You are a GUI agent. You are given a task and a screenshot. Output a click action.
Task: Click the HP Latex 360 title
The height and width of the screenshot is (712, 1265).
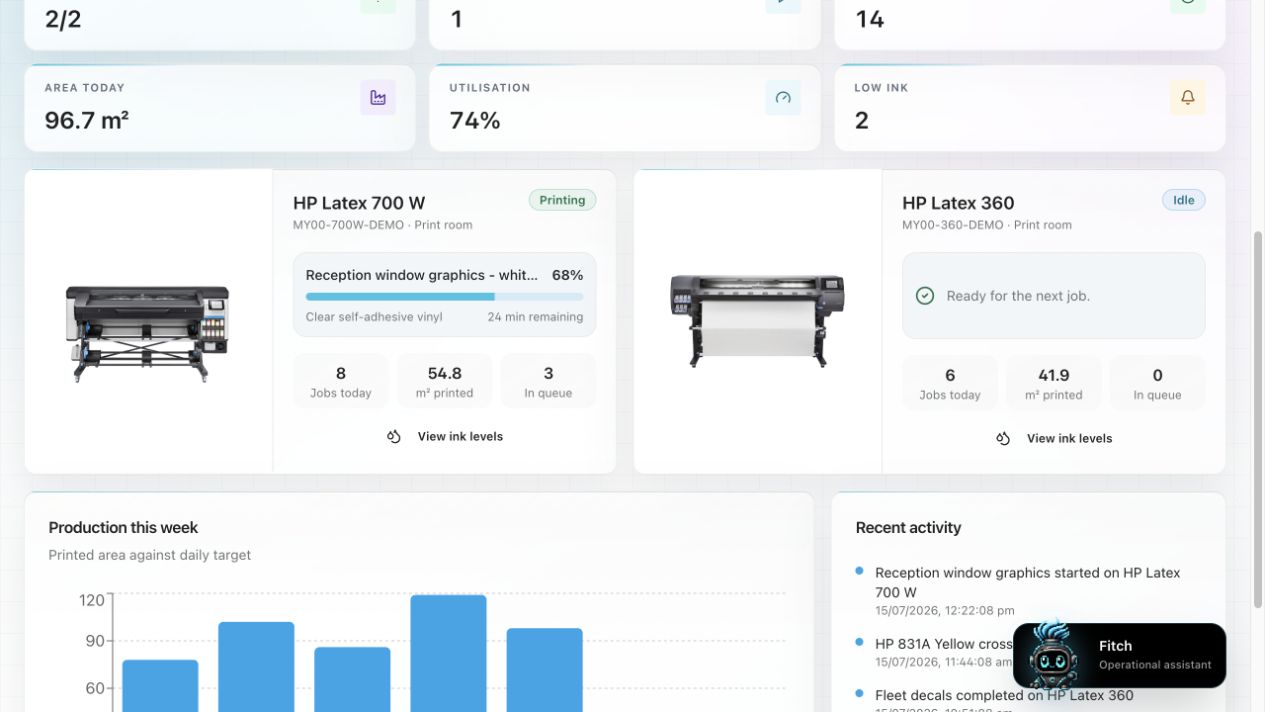[x=958, y=203]
